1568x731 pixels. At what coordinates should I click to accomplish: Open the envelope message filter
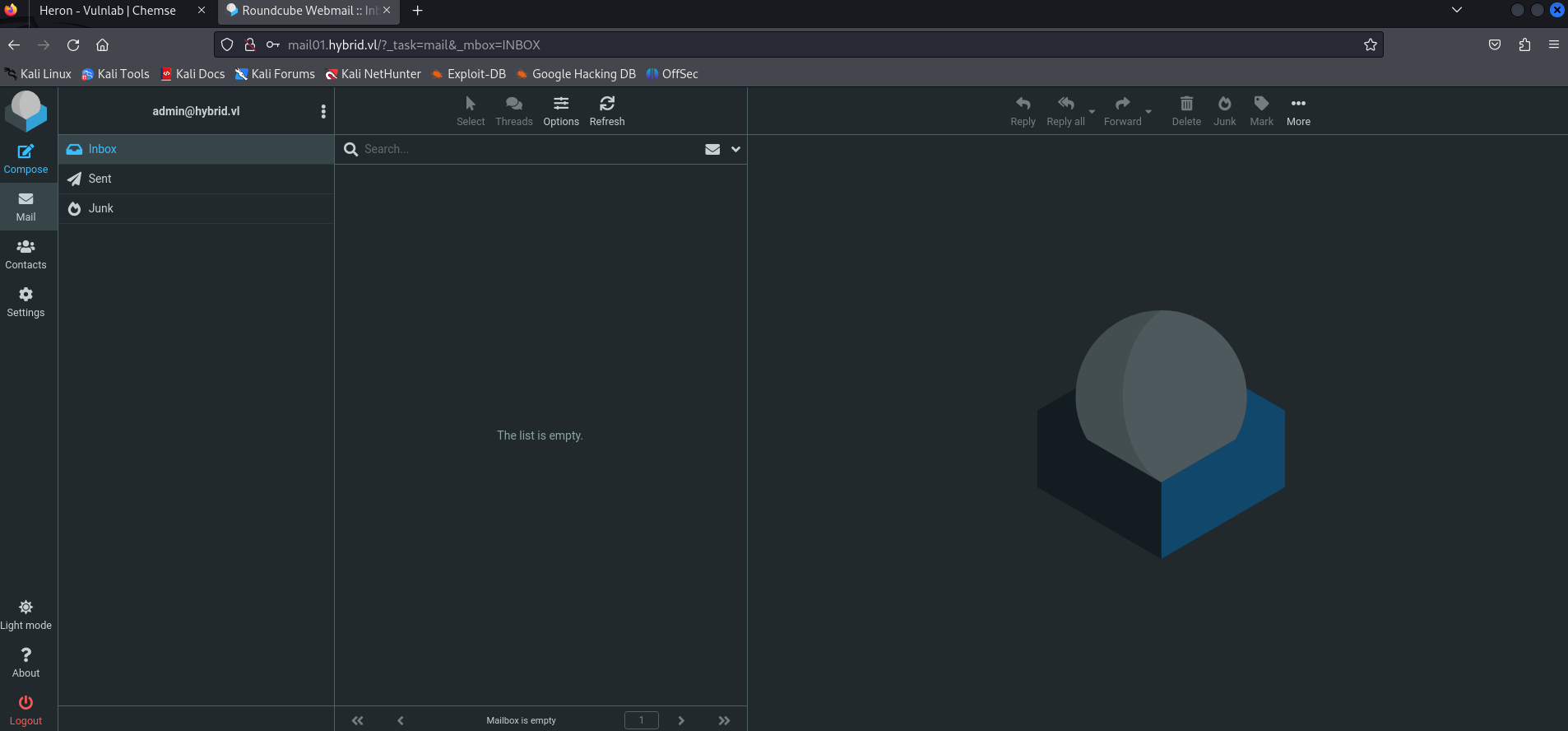(x=712, y=149)
